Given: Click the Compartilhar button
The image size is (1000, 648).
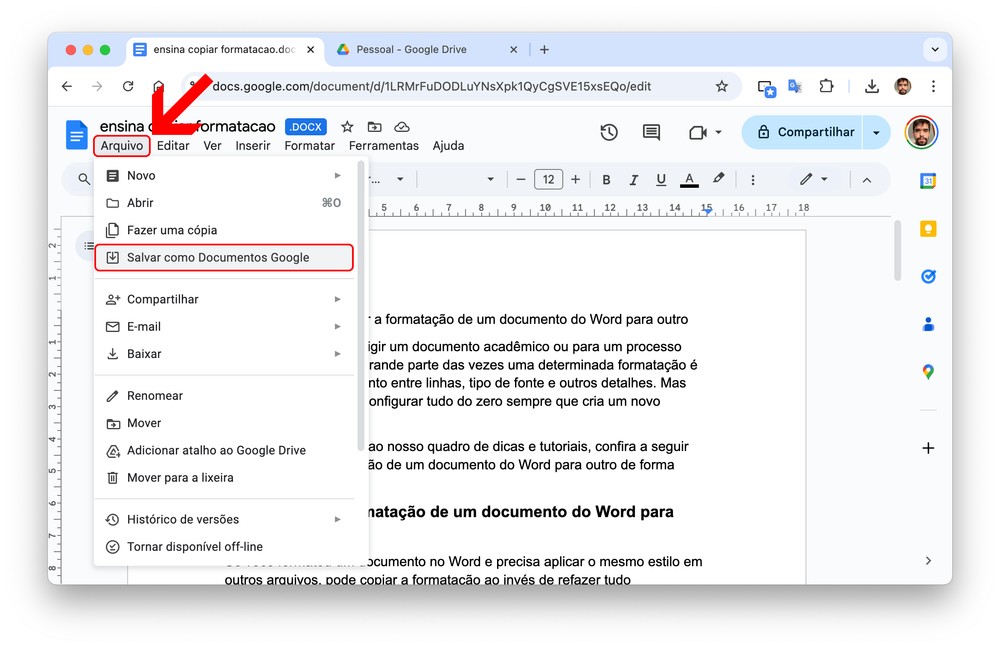Looking at the screenshot, I should (805, 132).
